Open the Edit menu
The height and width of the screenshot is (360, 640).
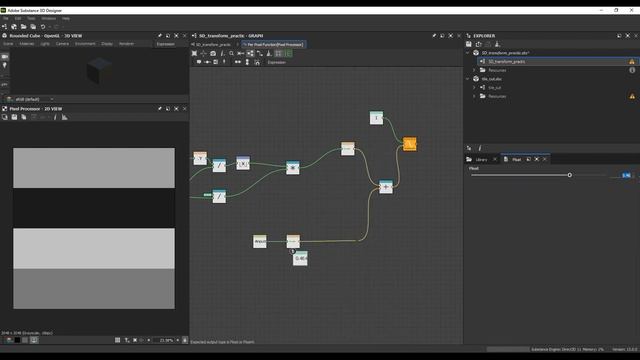18,18
